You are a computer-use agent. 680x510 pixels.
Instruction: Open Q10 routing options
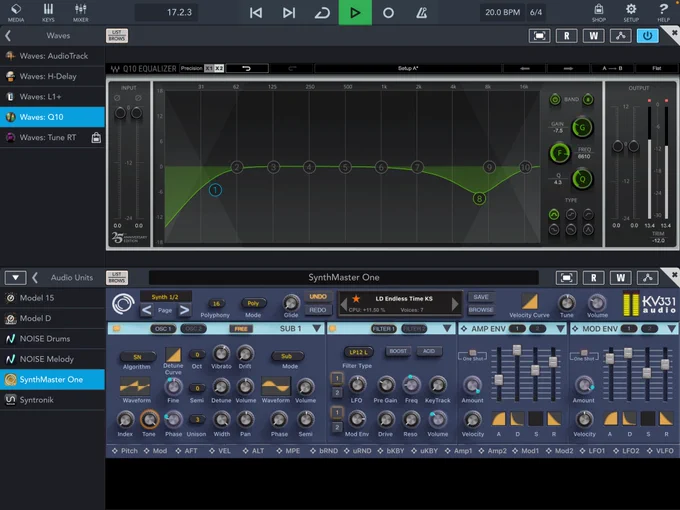click(x=620, y=36)
